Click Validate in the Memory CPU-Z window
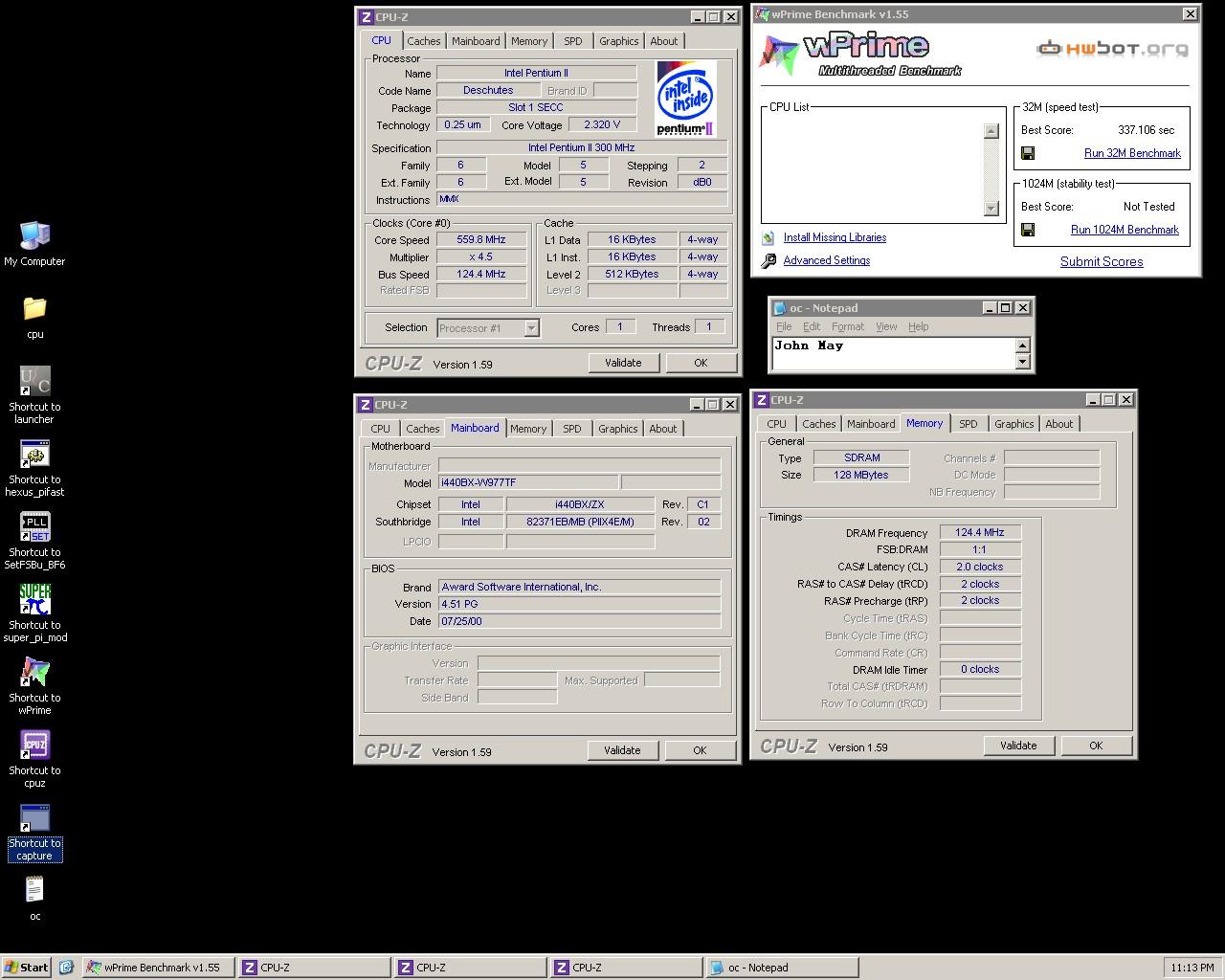The height and width of the screenshot is (980, 1225). [x=1018, y=746]
